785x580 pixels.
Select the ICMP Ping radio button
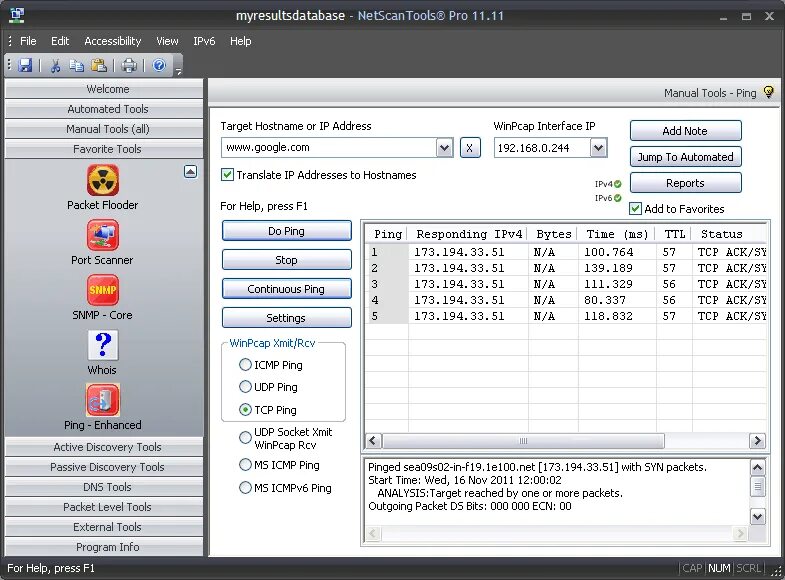pos(245,365)
